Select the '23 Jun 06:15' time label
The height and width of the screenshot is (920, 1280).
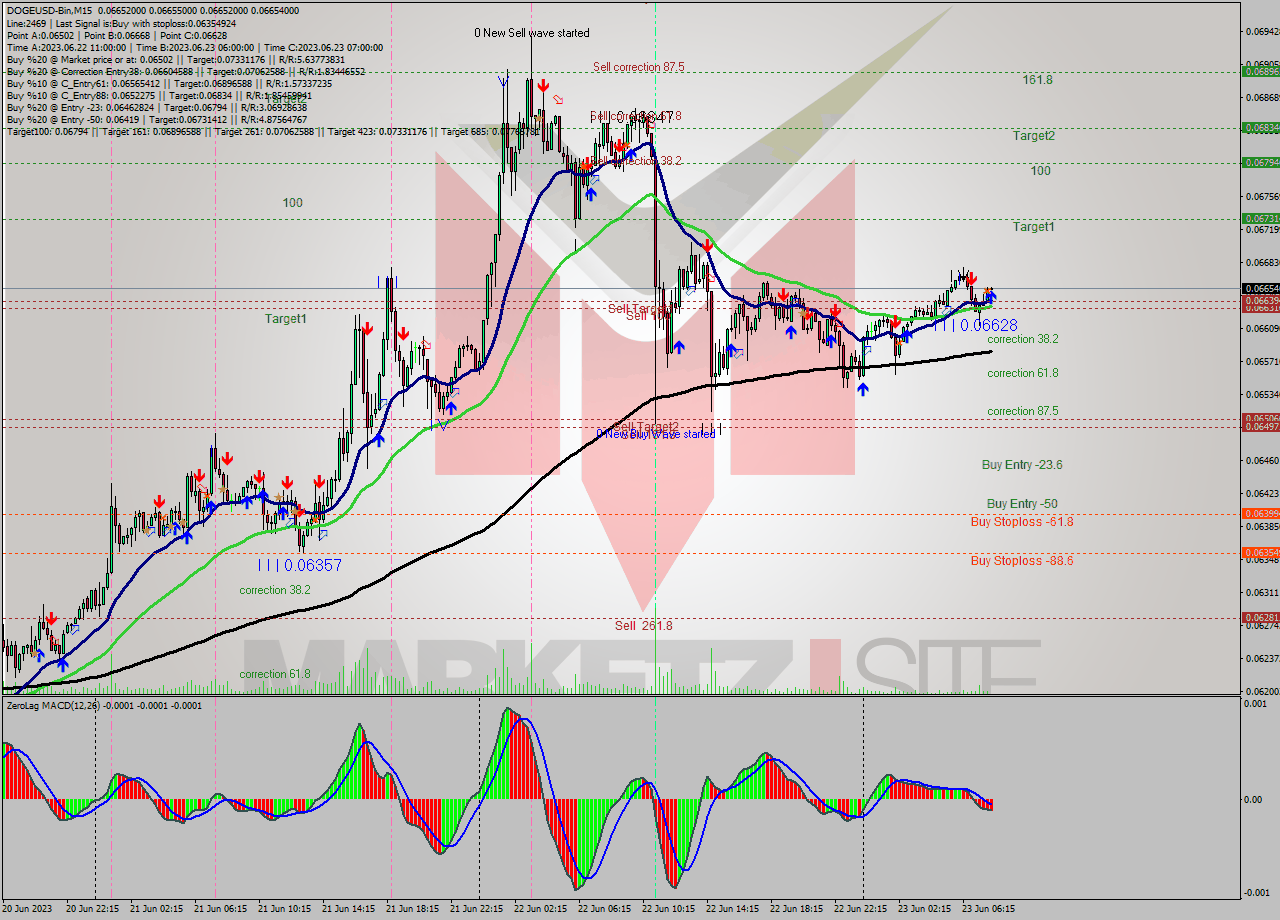pos(989,909)
